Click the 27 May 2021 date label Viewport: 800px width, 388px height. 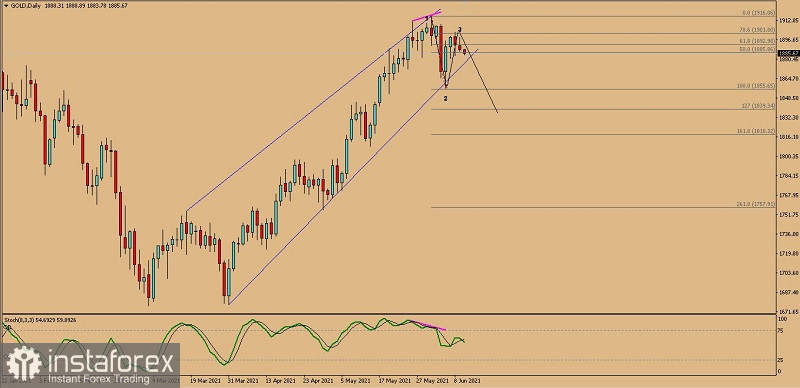click(x=431, y=380)
